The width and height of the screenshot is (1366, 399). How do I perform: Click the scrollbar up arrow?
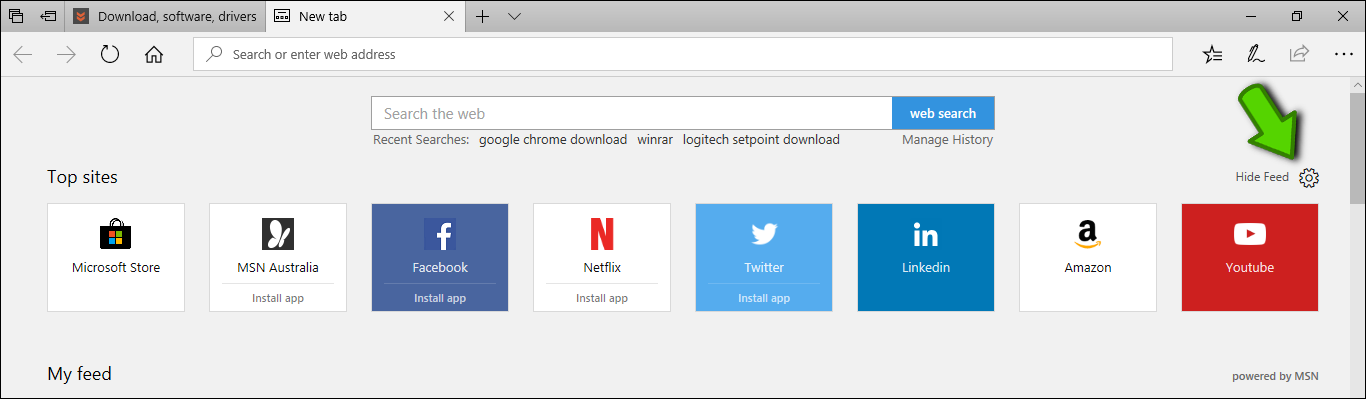point(1357,84)
